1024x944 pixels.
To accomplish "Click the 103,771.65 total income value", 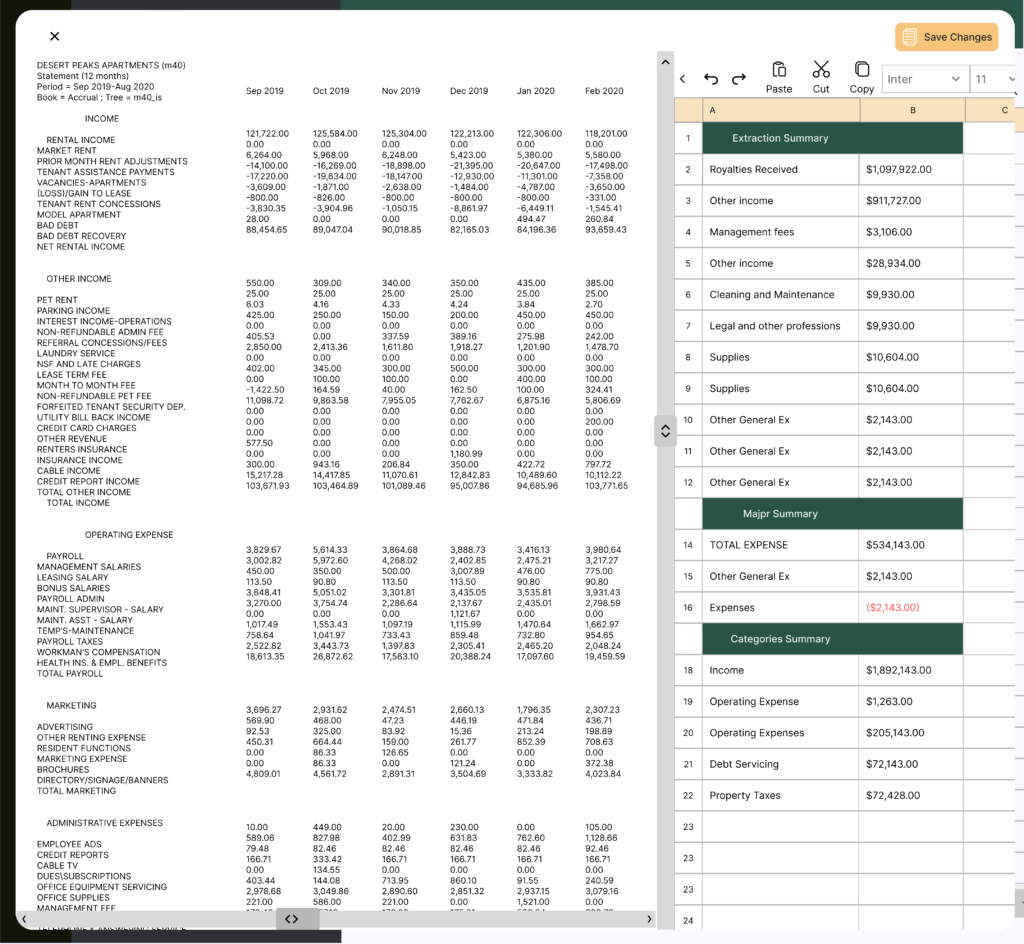I will (x=607, y=486).
